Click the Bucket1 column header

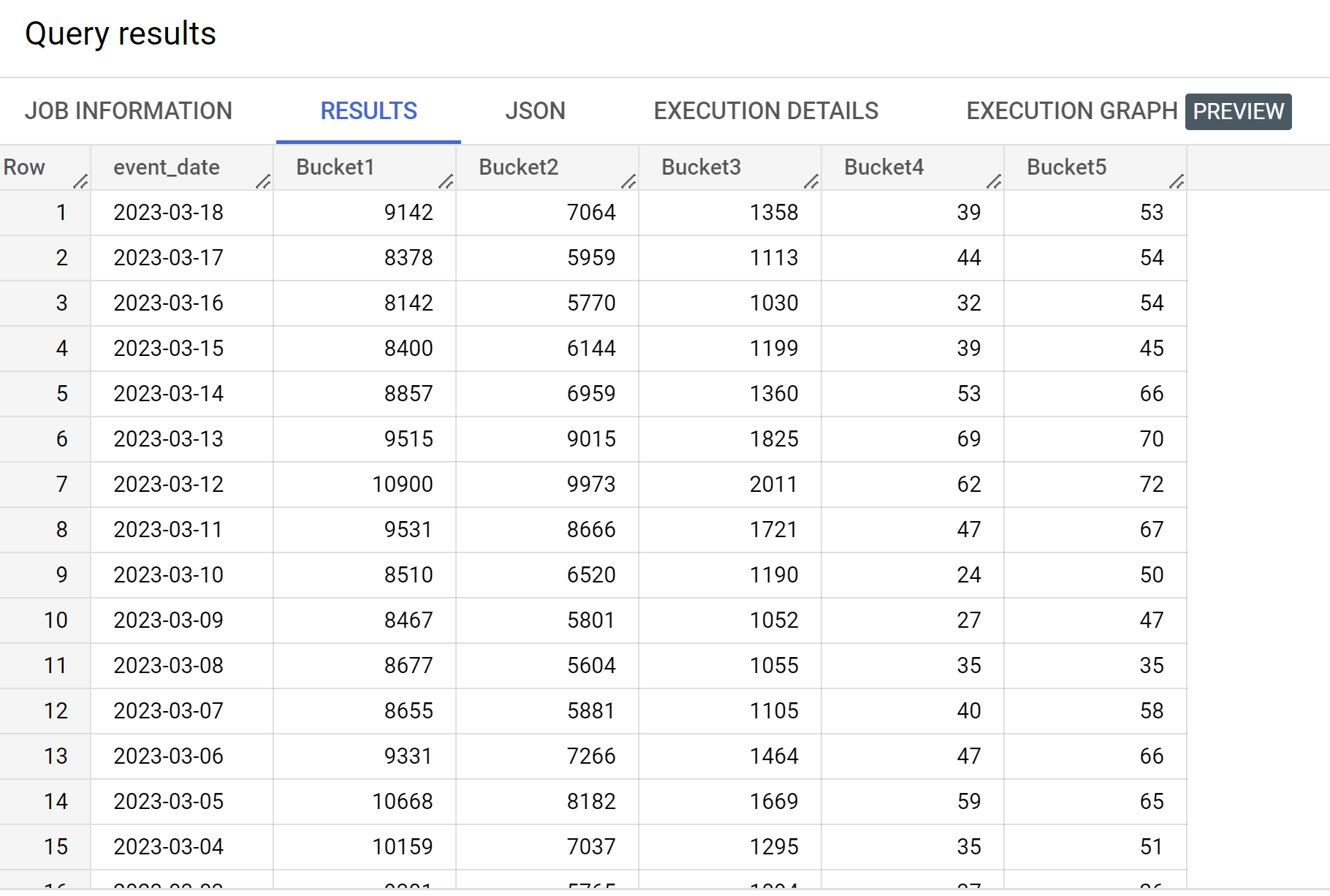(x=335, y=167)
